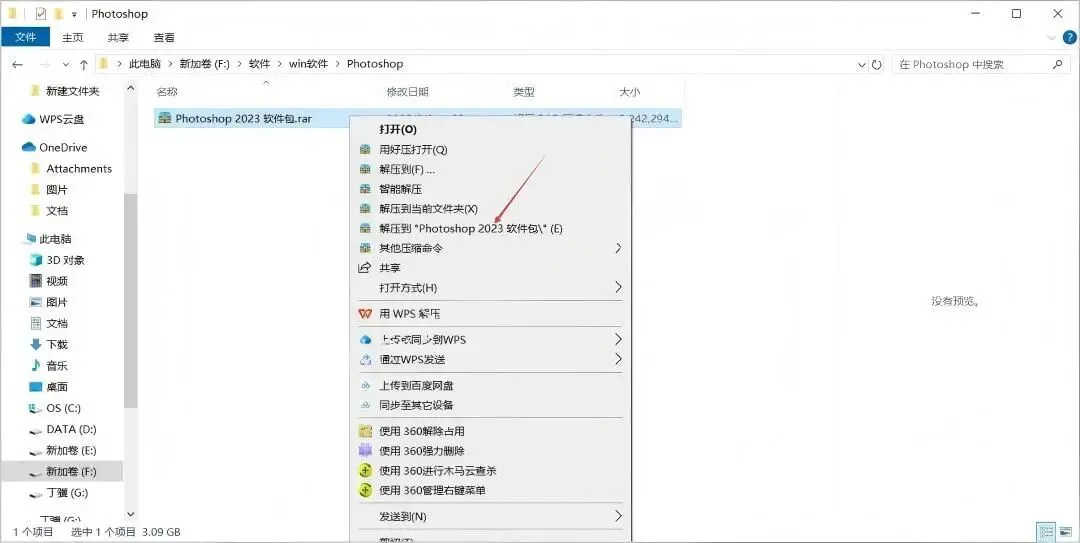Open the 文件 ribbon tab
This screenshot has height=543, width=1080.
tap(25, 37)
